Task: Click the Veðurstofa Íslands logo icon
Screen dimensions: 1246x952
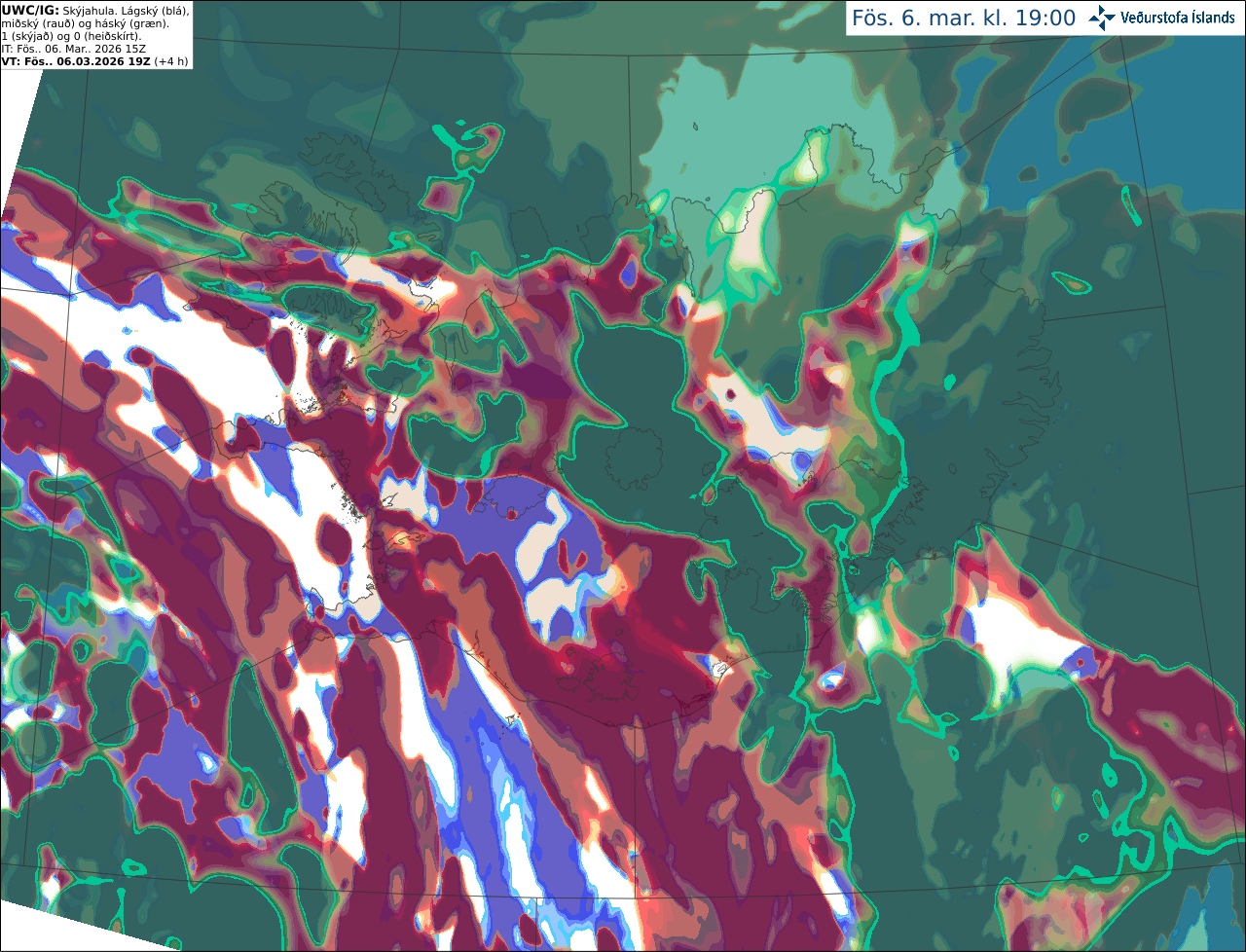Action: 1102,18
